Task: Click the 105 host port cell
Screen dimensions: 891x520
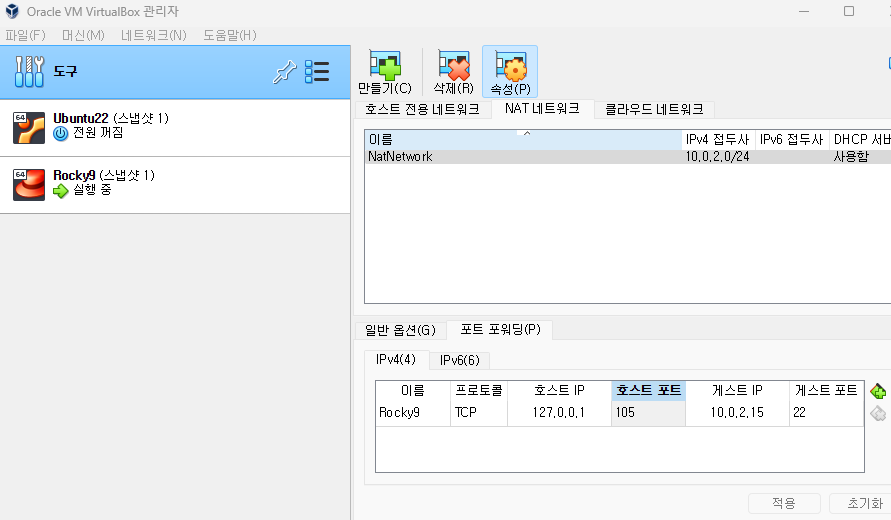Action: coord(648,413)
